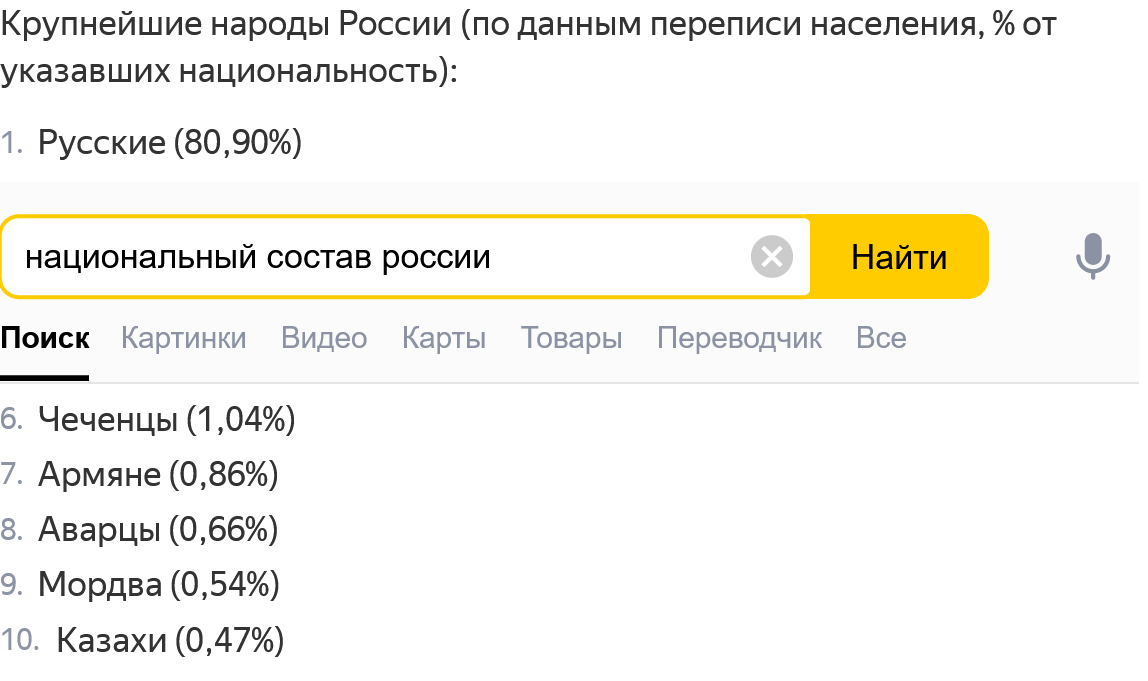Select the Казахи (0,47%) list item
Image resolution: width=1148 pixels, height=681 pixels.
[170, 640]
